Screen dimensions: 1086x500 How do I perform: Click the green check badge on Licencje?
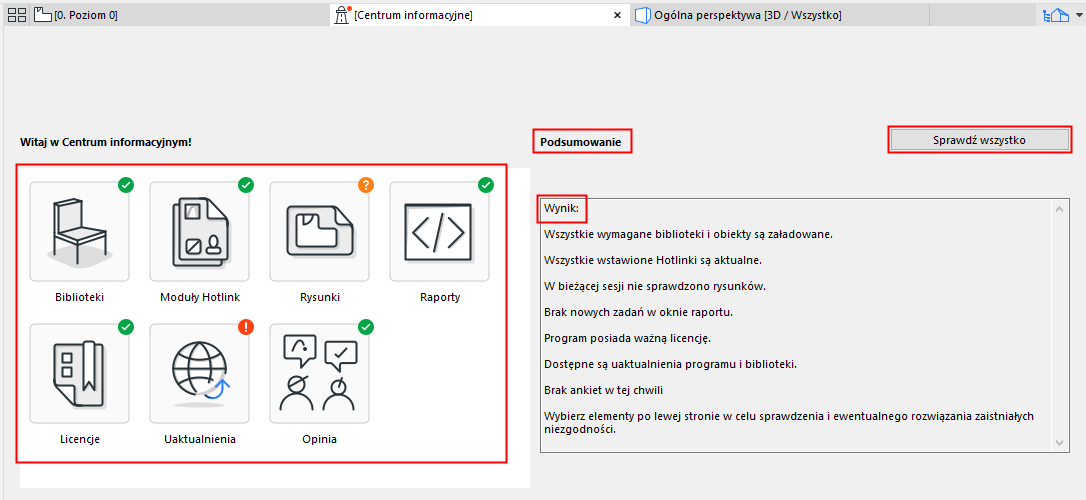126,327
